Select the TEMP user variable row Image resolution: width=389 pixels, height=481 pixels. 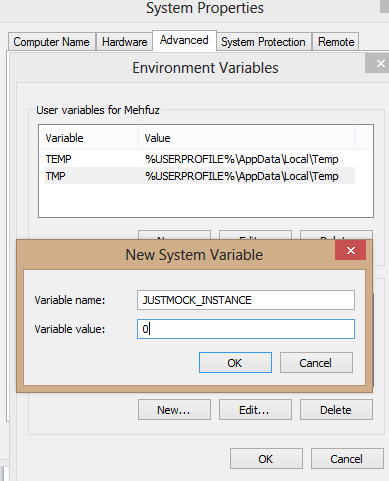pyautogui.click(x=199, y=159)
